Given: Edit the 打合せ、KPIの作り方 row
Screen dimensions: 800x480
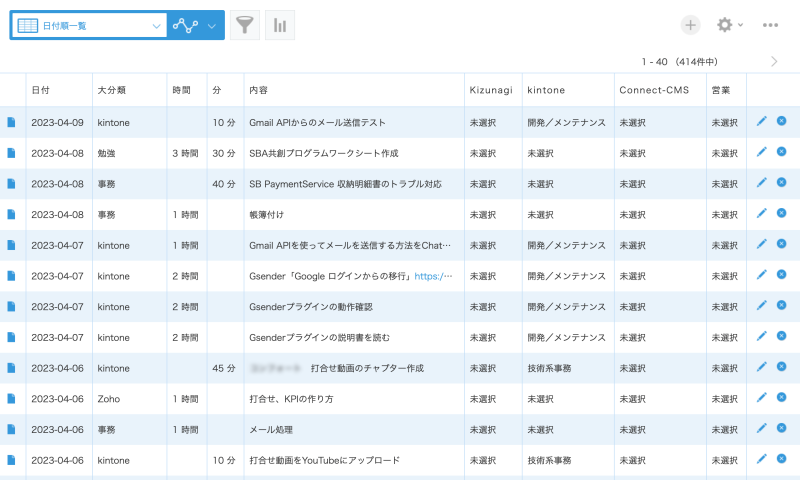Looking at the screenshot, I should coord(761,397).
